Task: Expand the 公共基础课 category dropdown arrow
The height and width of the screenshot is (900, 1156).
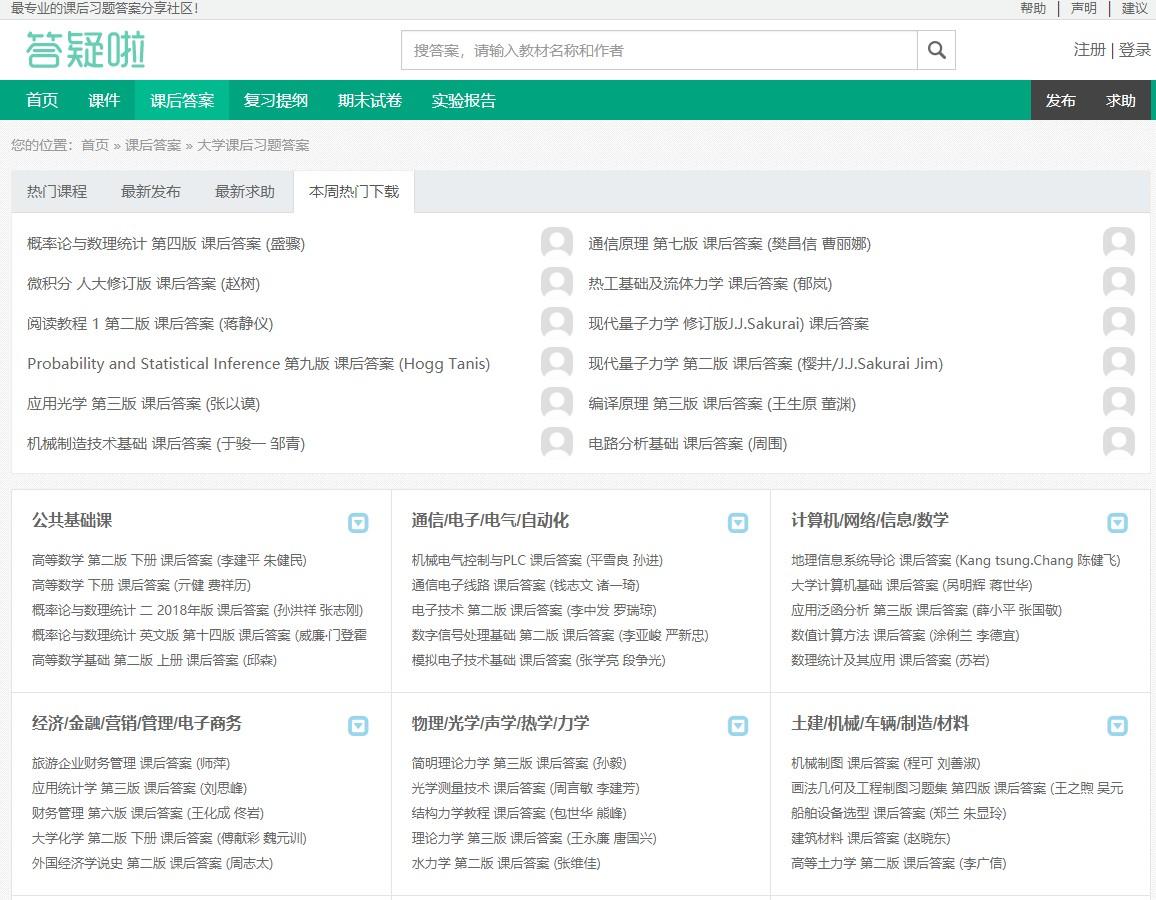Action: (358, 522)
